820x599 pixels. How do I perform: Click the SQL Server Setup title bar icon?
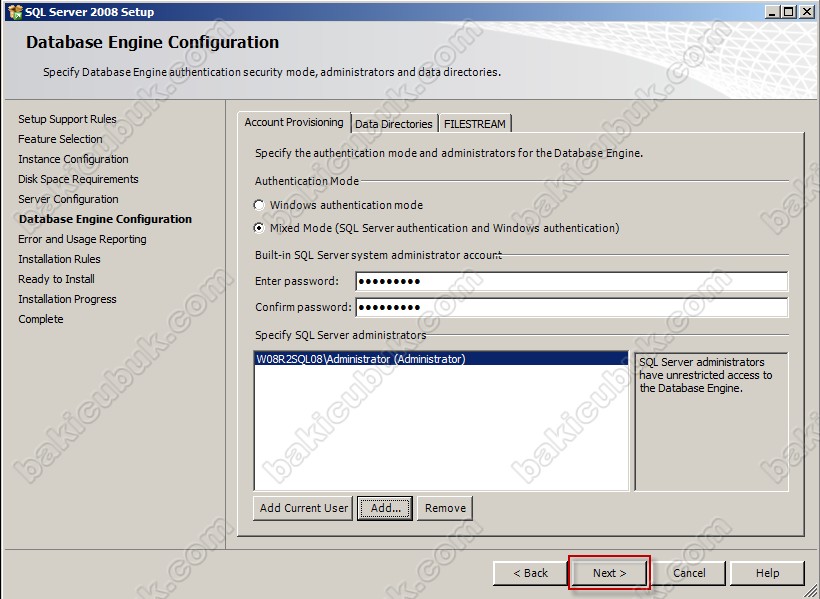coord(15,12)
